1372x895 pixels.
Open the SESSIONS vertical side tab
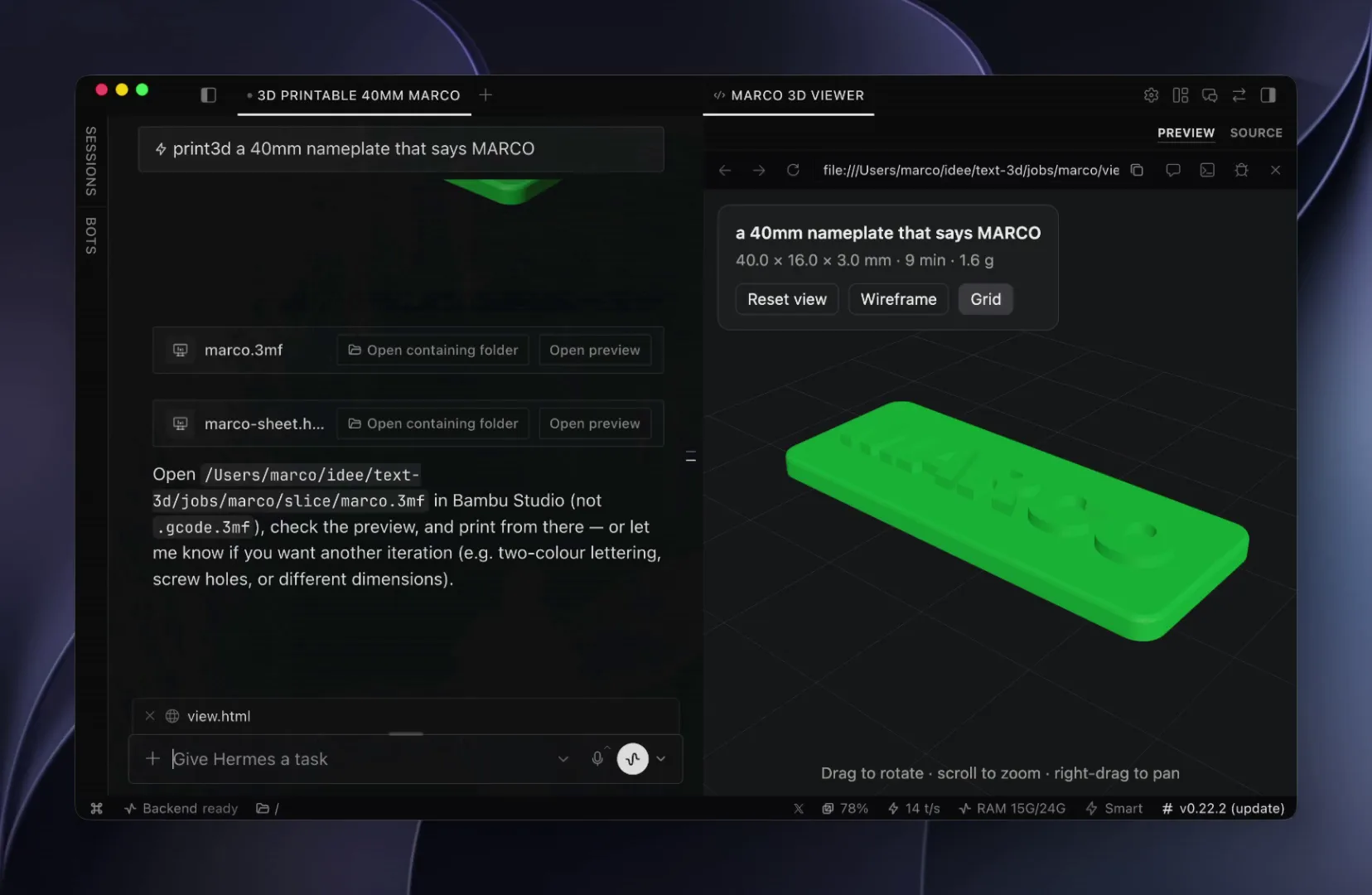click(91, 162)
